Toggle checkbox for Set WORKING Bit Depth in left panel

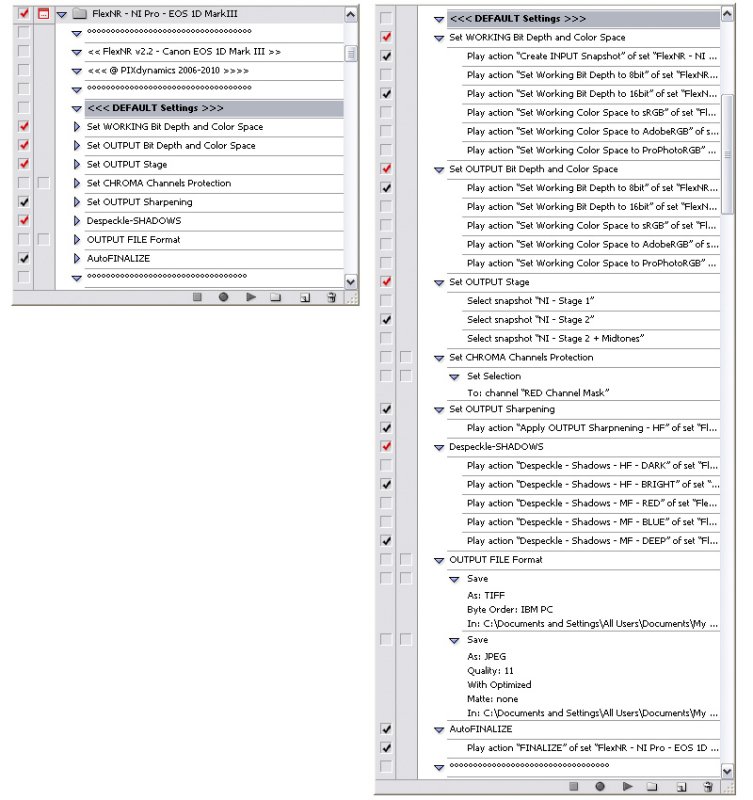click(x=23, y=127)
